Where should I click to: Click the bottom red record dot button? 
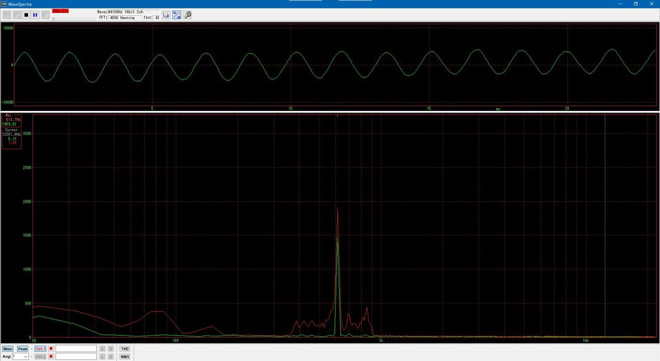(x=51, y=356)
